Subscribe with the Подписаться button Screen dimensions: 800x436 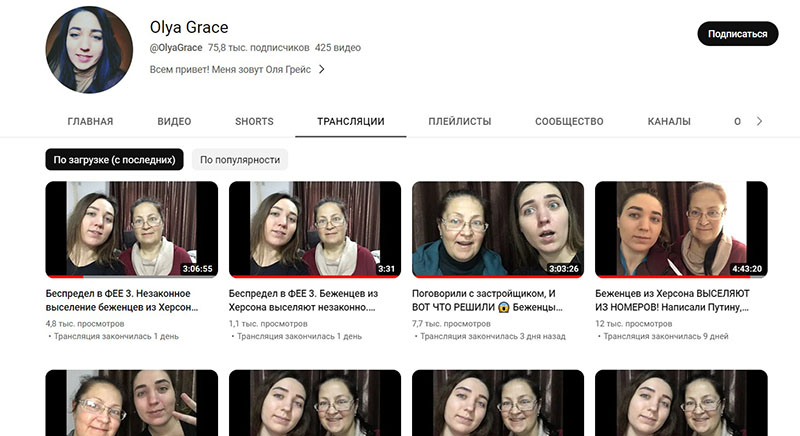[737, 34]
